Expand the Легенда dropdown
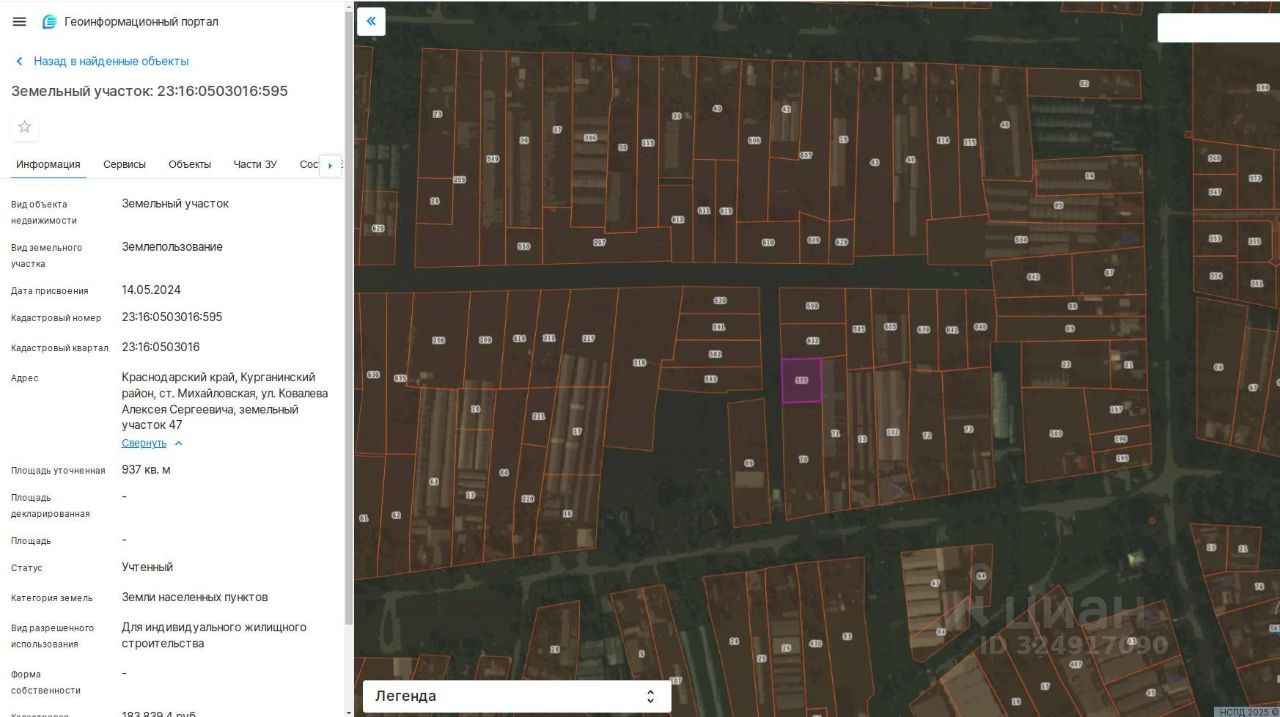Viewport: 1280px width, 717px height. [x=516, y=696]
